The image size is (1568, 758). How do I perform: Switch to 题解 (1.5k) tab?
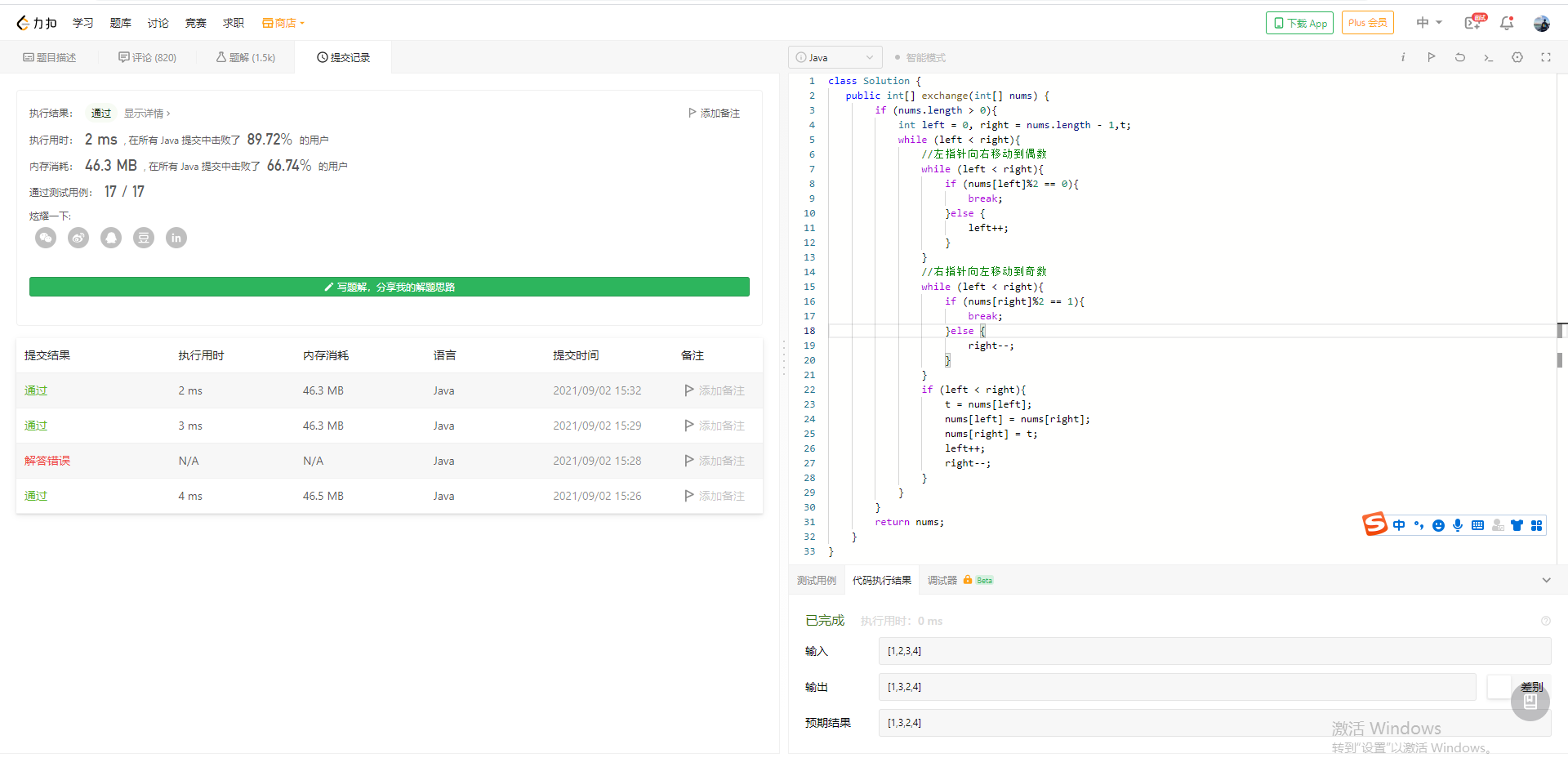click(245, 57)
